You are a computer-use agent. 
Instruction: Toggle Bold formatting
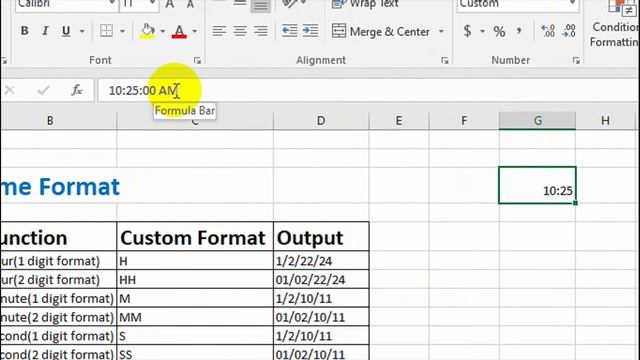pyautogui.click(x=24, y=31)
